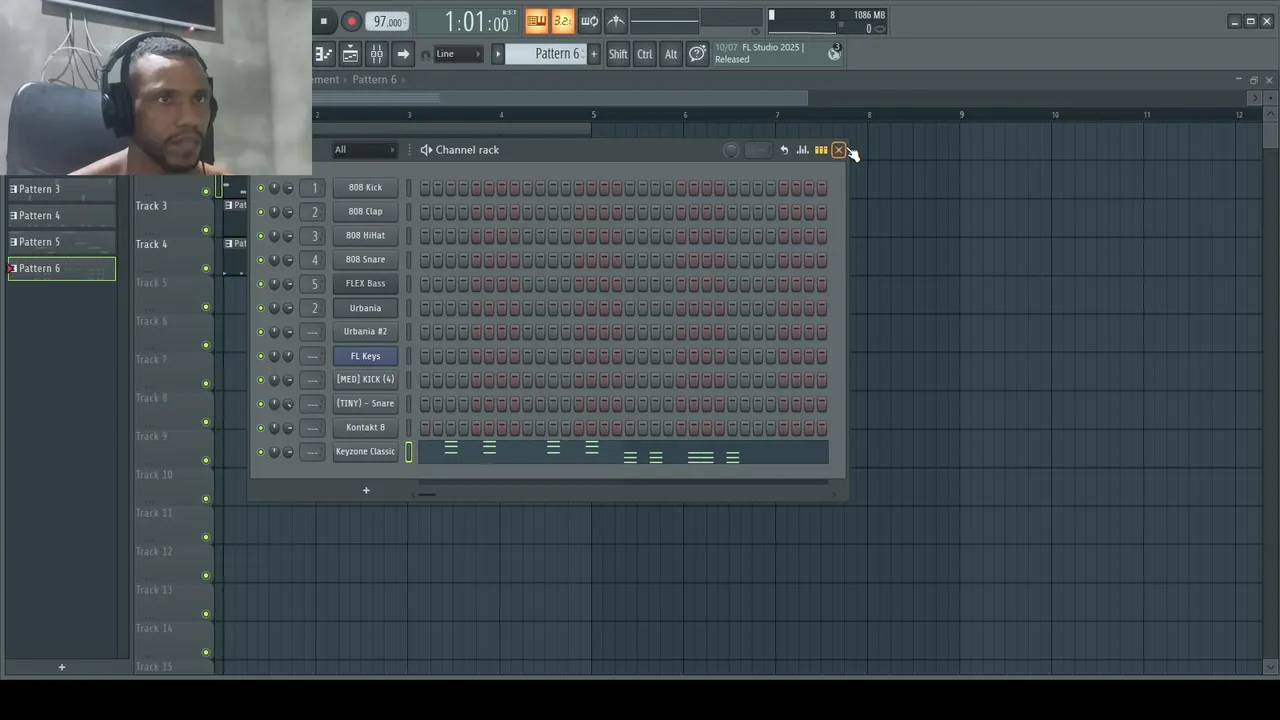Toggle the magnet snap icon
This screenshot has height=720, width=1280.
tap(426, 55)
